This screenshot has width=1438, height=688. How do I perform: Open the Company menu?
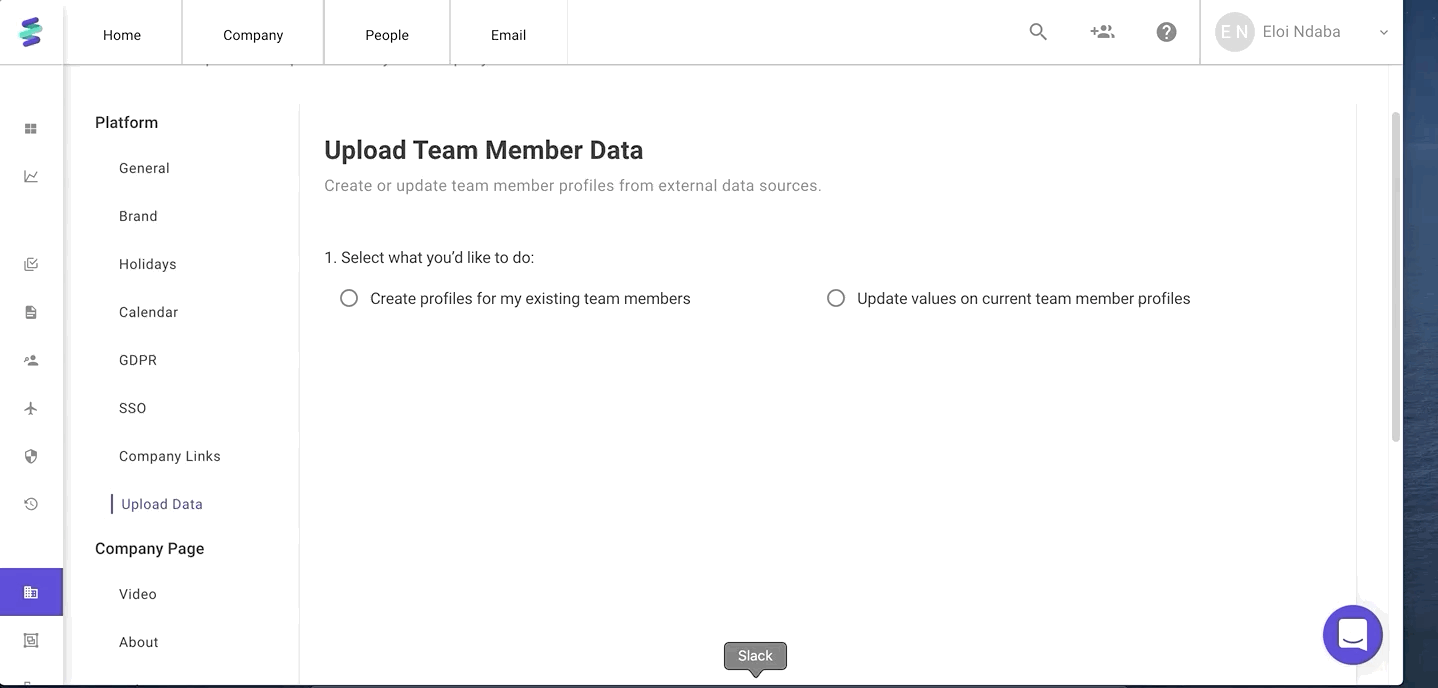[253, 35]
